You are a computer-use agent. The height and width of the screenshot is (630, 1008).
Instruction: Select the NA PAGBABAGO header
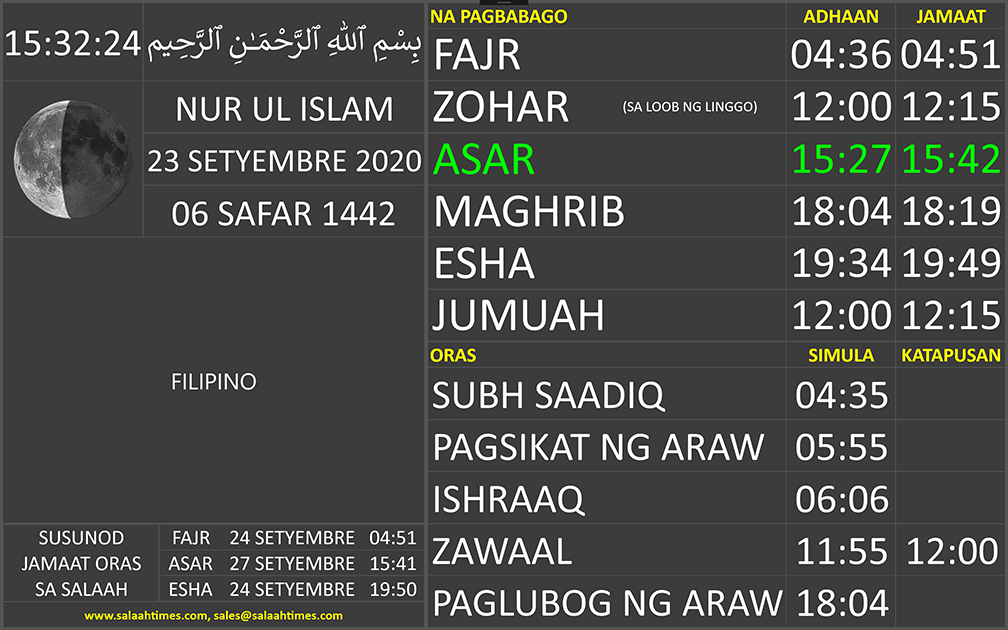499,16
